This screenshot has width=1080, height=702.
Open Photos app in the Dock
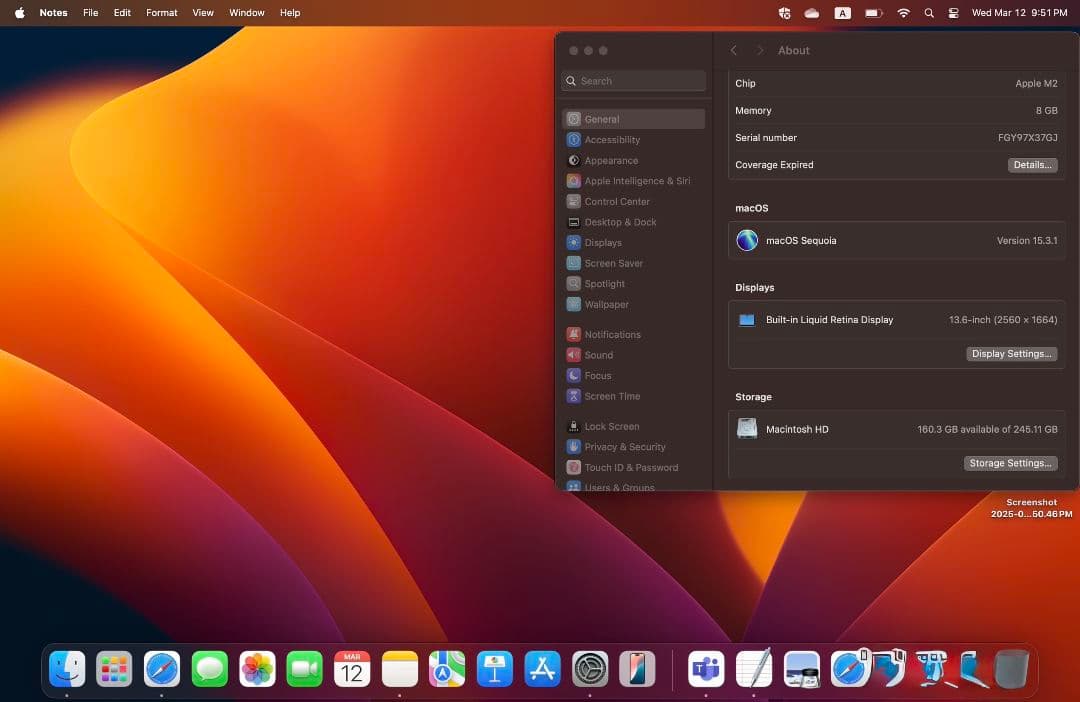point(257,669)
